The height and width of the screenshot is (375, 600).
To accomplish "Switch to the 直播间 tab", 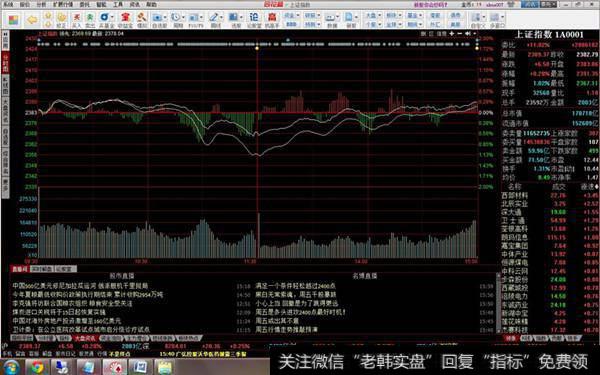I will [20, 269].
